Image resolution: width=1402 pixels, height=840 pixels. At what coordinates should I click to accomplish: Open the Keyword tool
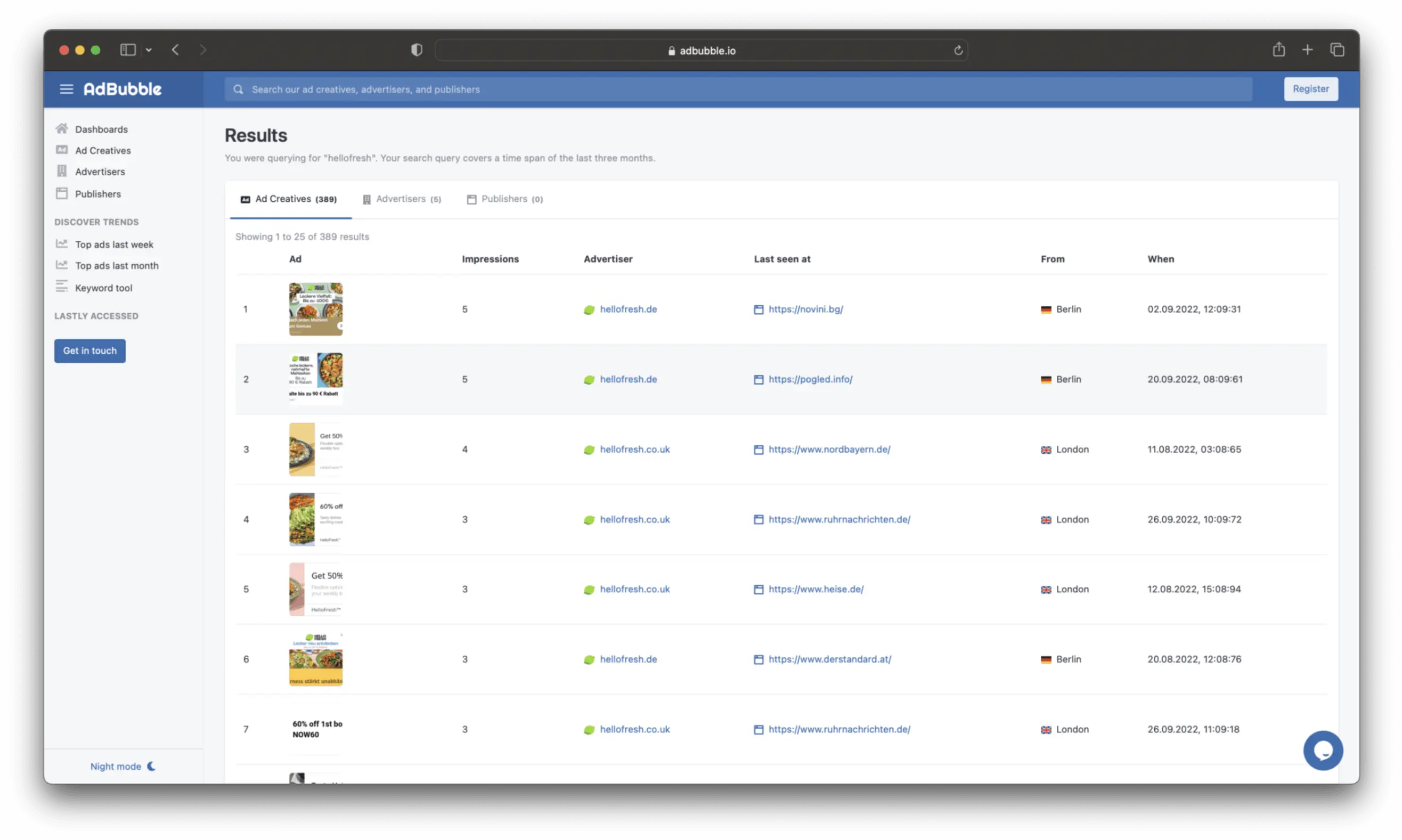(103, 288)
